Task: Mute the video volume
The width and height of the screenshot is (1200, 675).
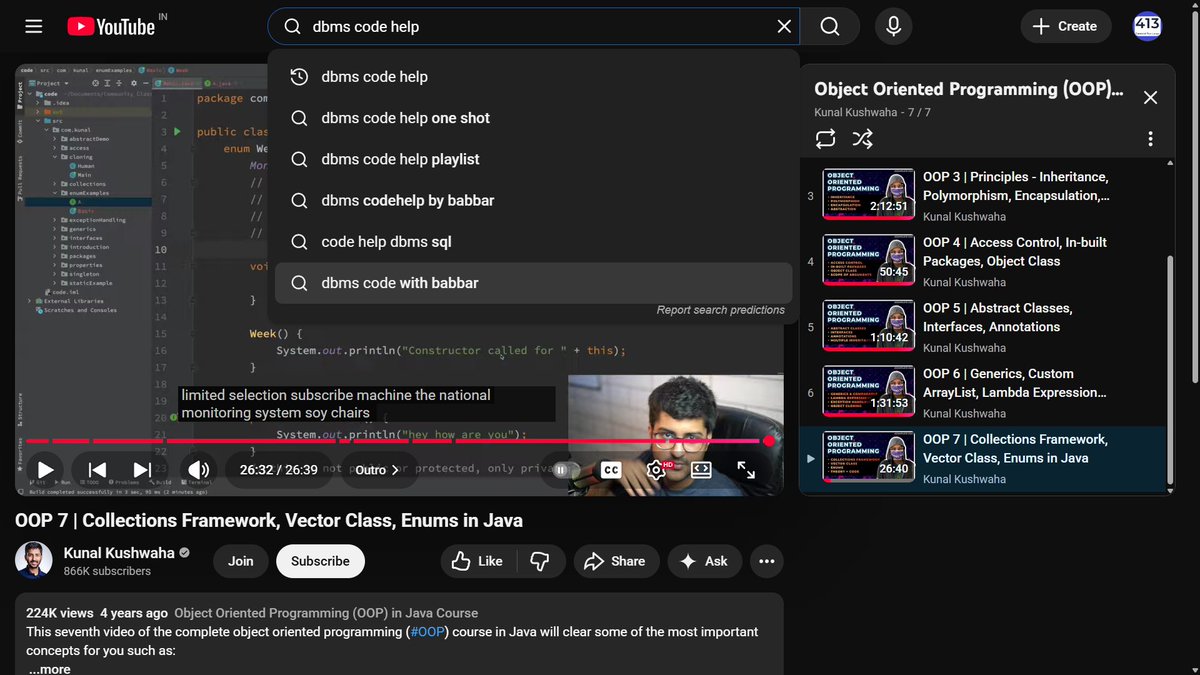Action: tap(199, 470)
